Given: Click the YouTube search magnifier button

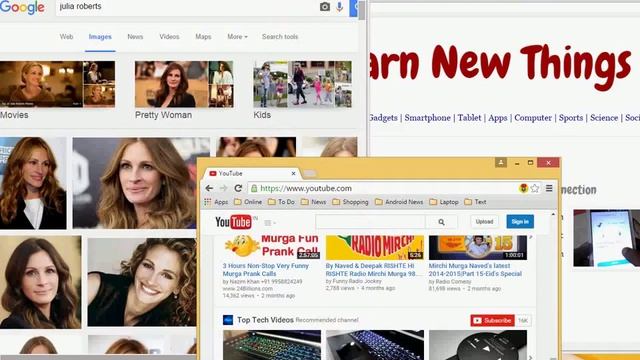Looking at the screenshot, I should pos(441,222).
